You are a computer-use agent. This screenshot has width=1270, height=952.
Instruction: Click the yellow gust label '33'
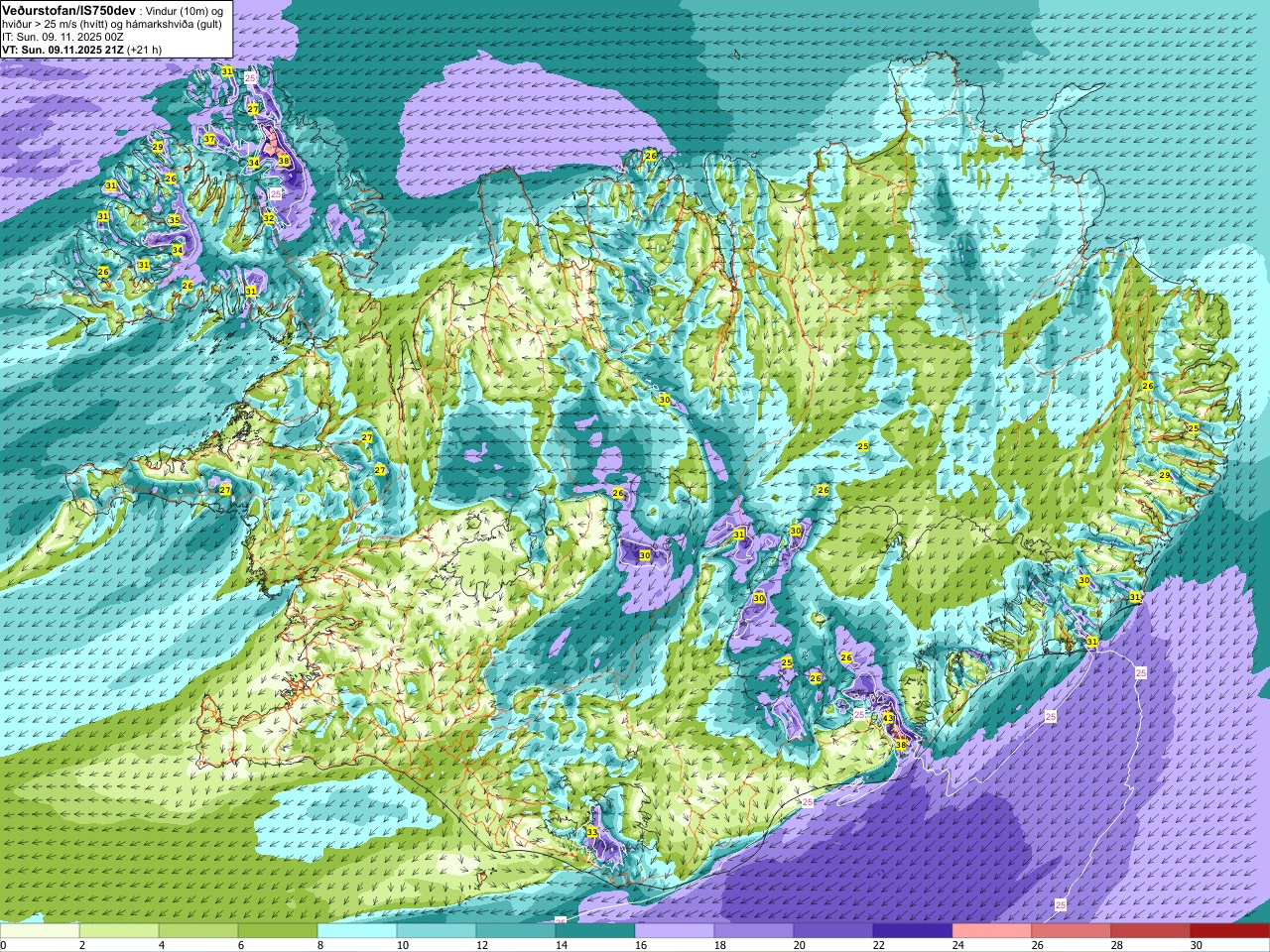click(x=592, y=832)
